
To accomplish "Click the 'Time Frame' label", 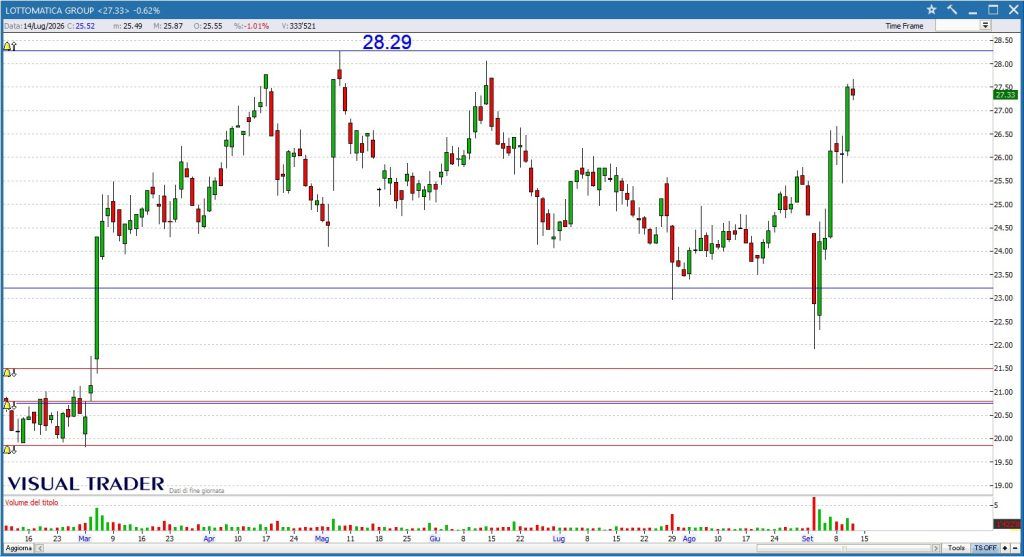I will [x=904, y=26].
